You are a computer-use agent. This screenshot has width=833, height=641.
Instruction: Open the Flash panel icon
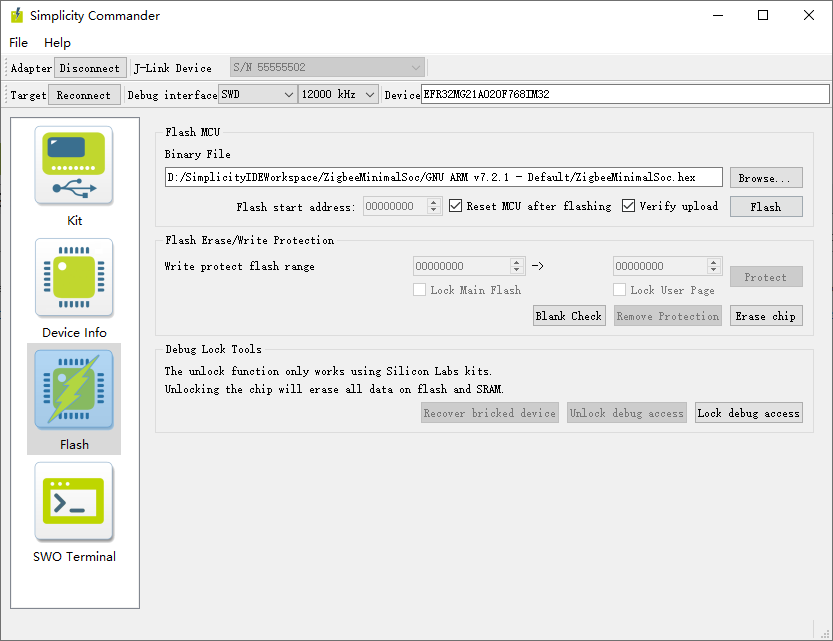pyautogui.click(x=74, y=390)
